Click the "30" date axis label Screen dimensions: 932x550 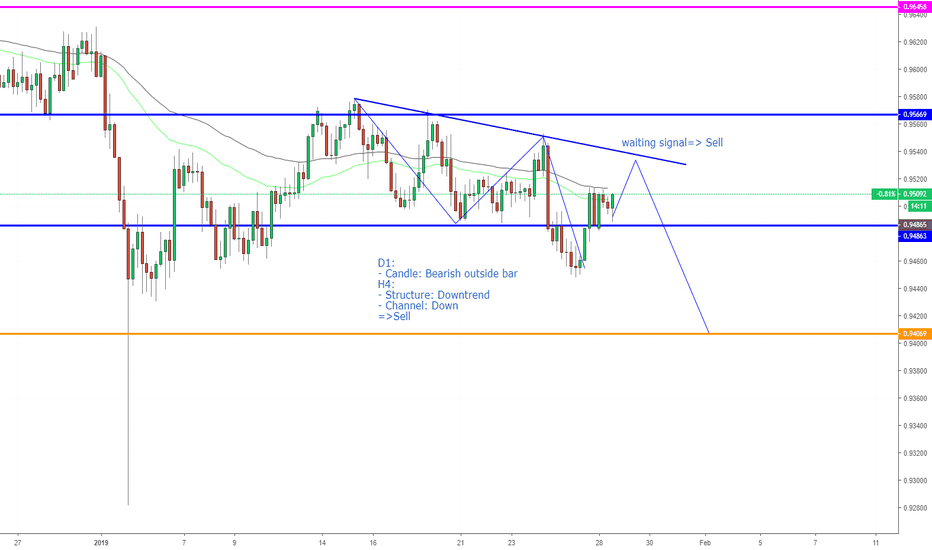pyautogui.click(x=650, y=542)
